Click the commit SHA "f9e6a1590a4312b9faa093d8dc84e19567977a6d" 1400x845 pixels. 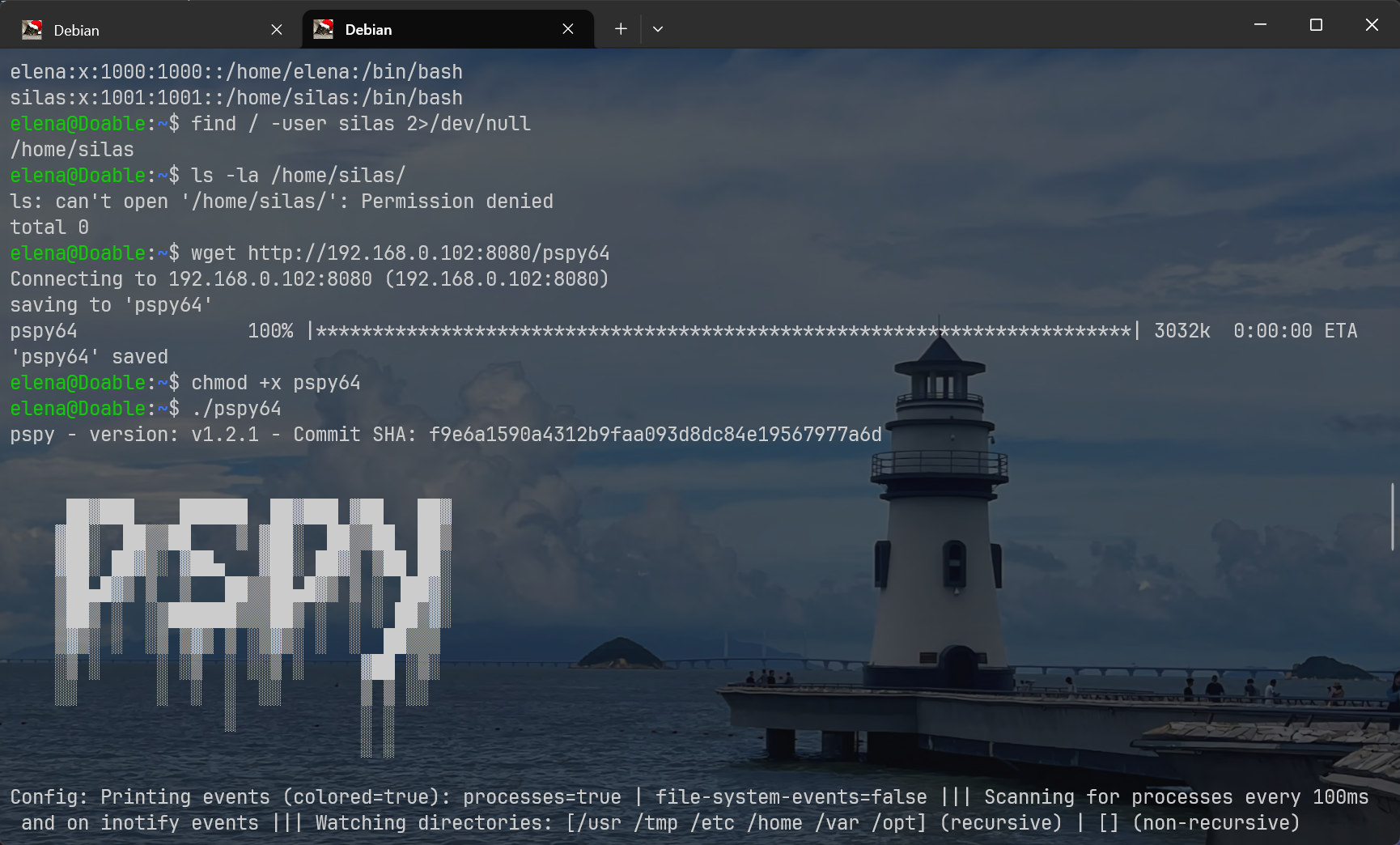coord(655,435)
